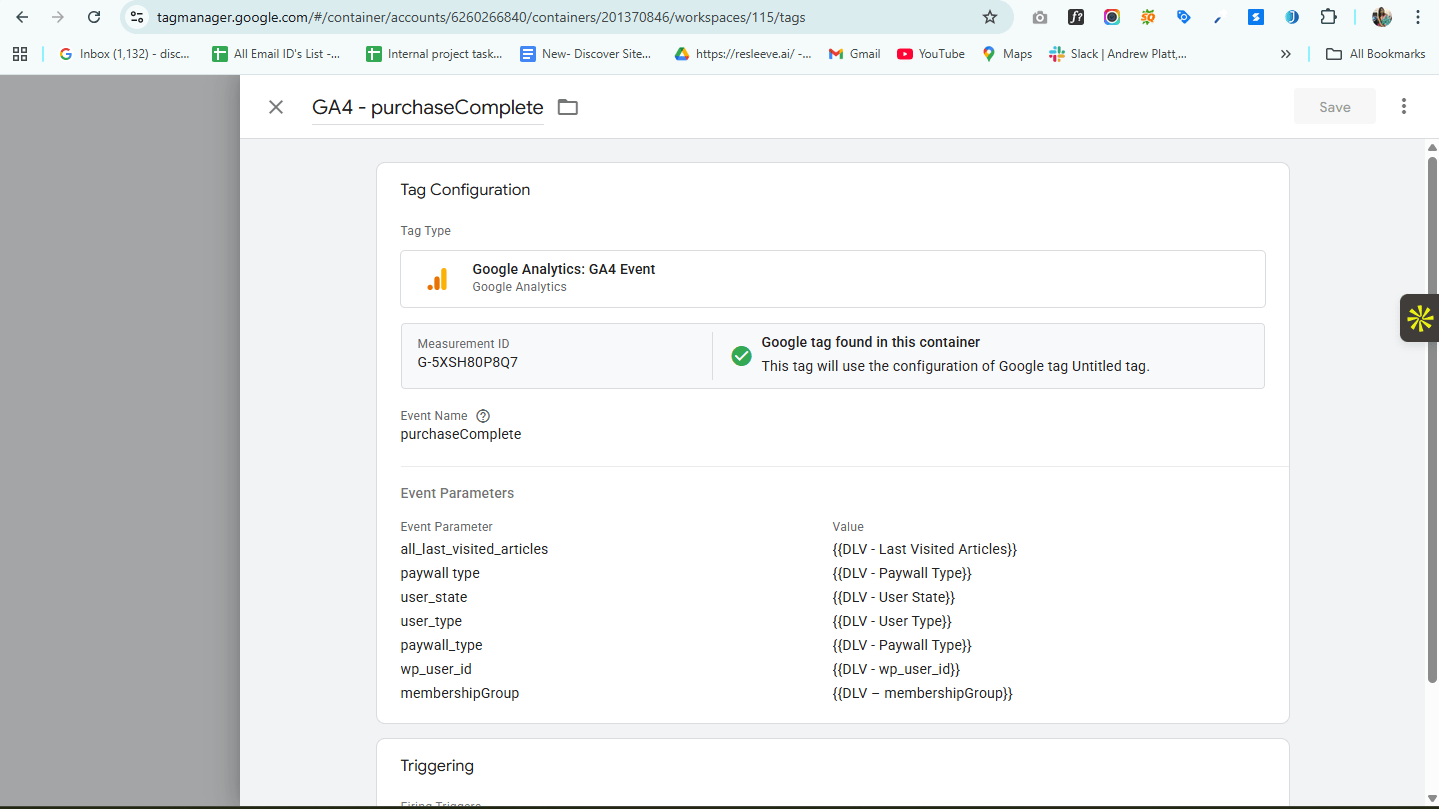Click the green checkmark Google tag found icon
The height and width of the screenshot is (809, 1439).
pos(741,356)
